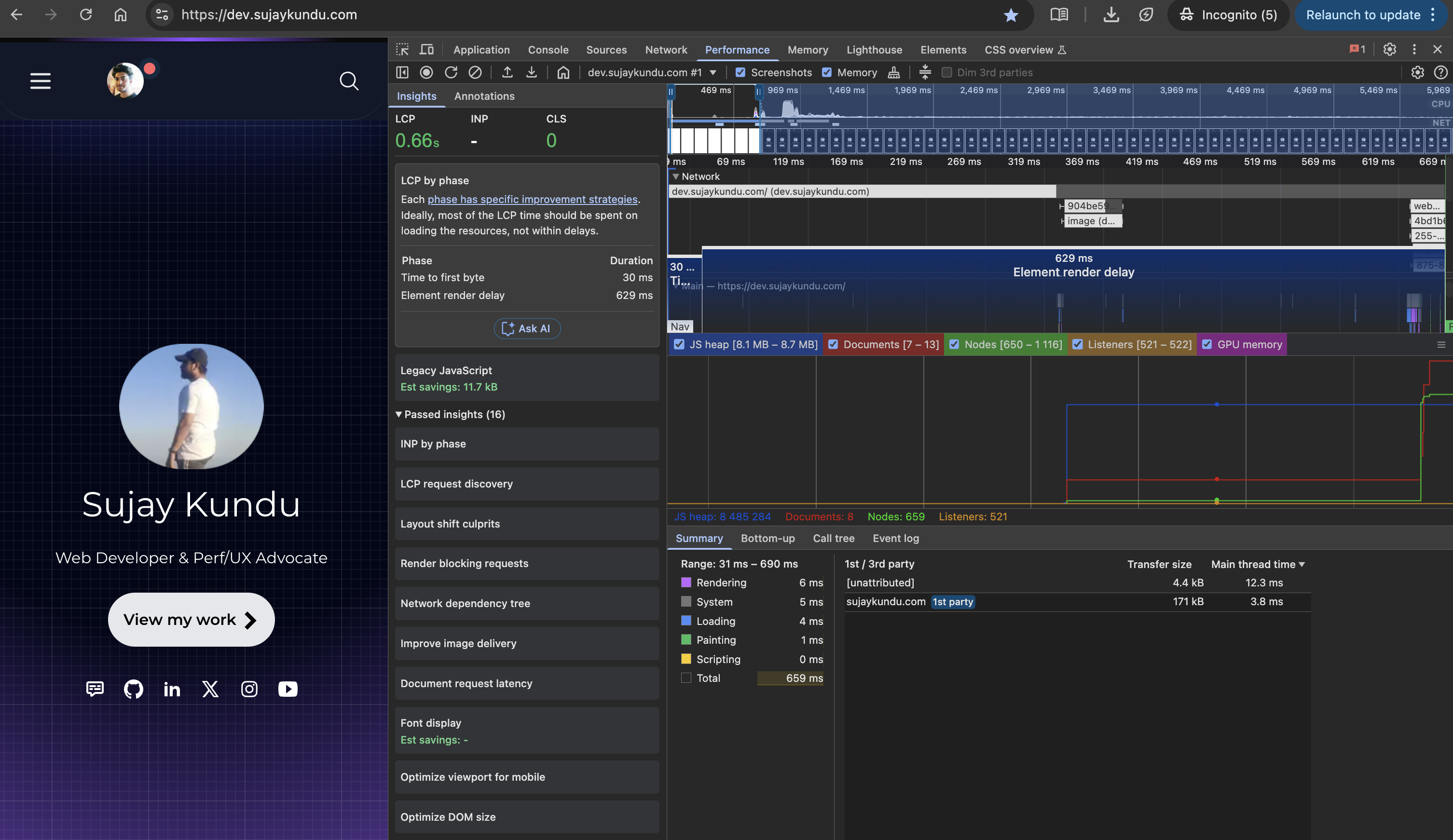
Task: Uncheck the JS heap counter checkbox
Action: click(x=679, y=344)
